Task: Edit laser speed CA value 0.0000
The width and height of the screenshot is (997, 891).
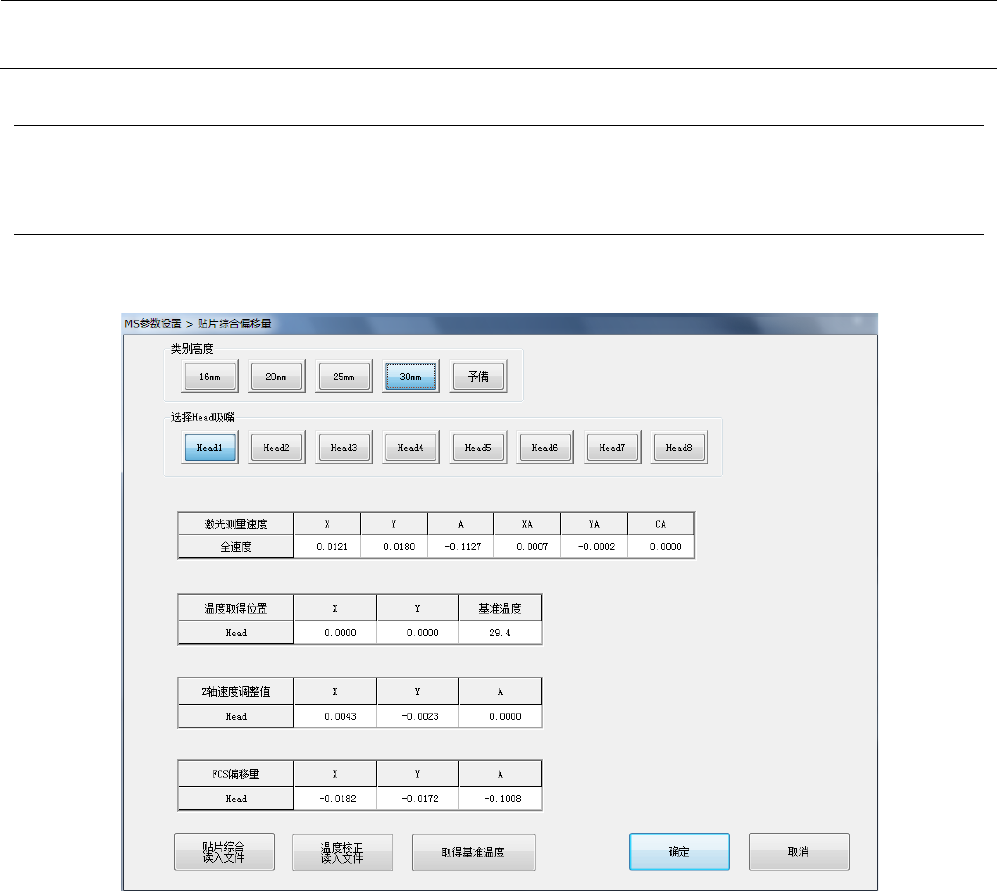Action: 661,546
